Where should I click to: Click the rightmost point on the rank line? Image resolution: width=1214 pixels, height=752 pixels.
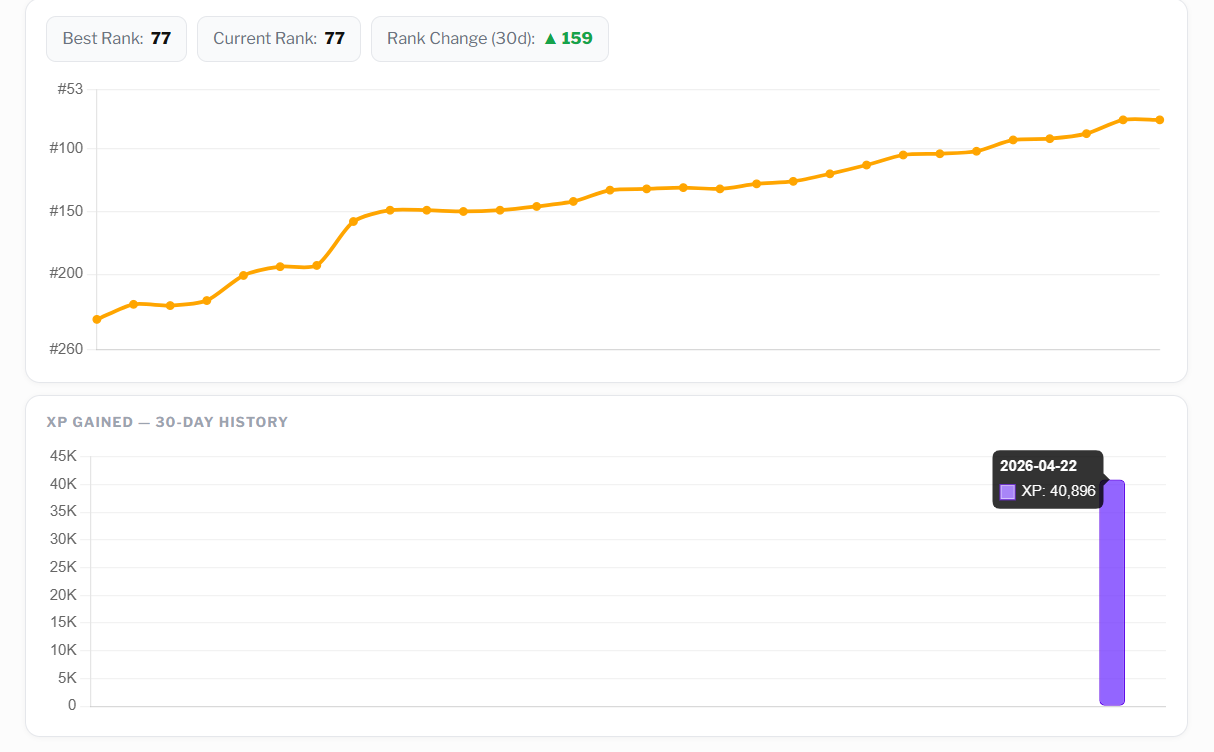point(1159,120)
